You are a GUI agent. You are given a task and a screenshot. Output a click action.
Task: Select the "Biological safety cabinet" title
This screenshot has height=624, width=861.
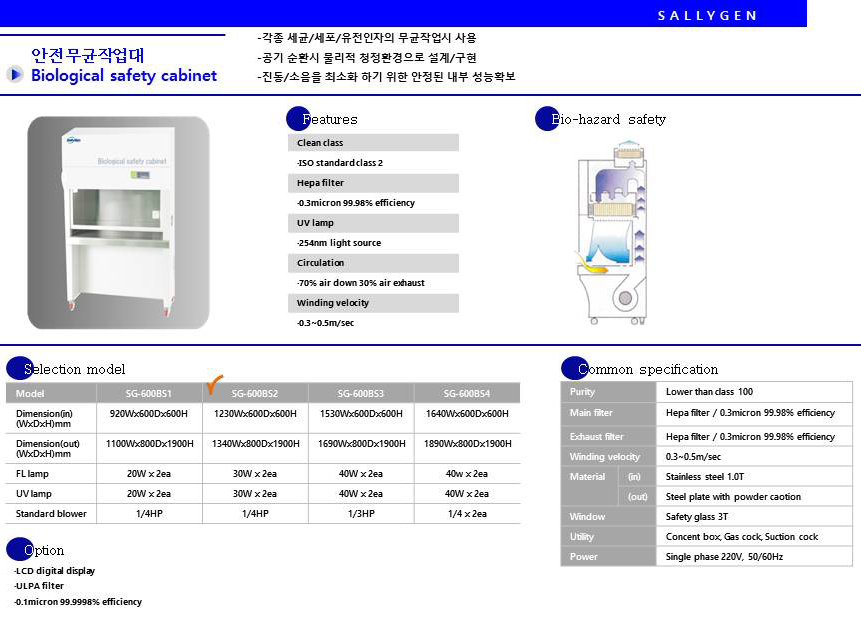[x=124, y=75]
